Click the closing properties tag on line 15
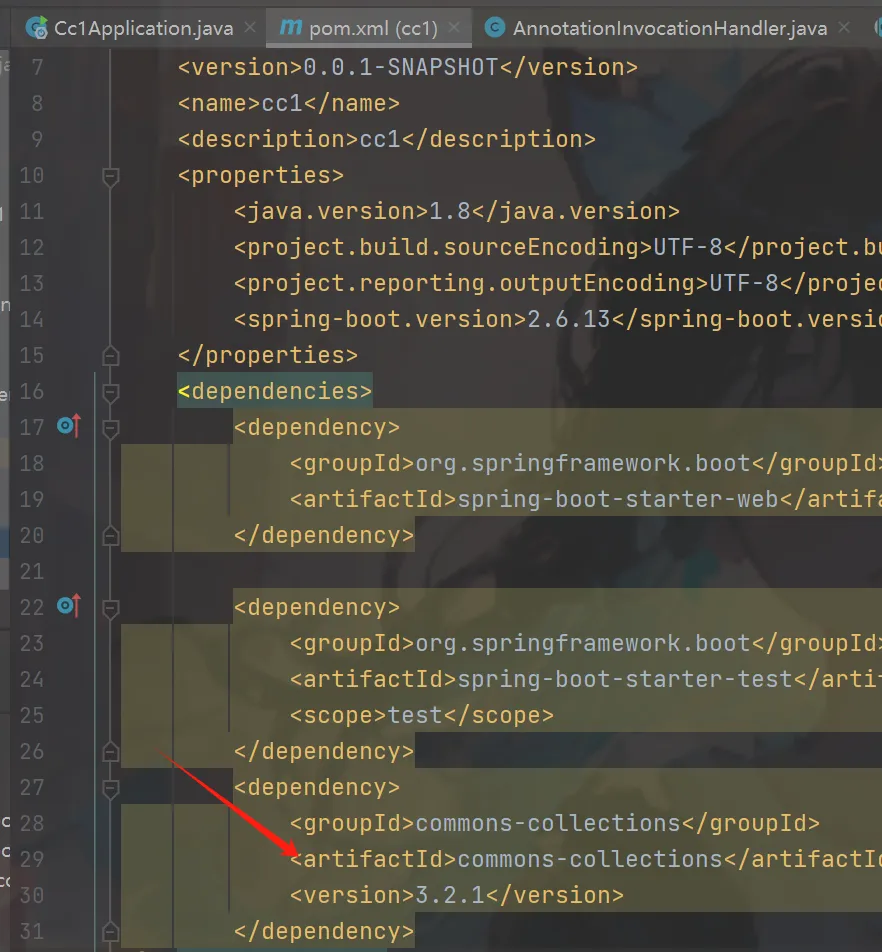The image size is (882, 952). click(x=268, y=355)
